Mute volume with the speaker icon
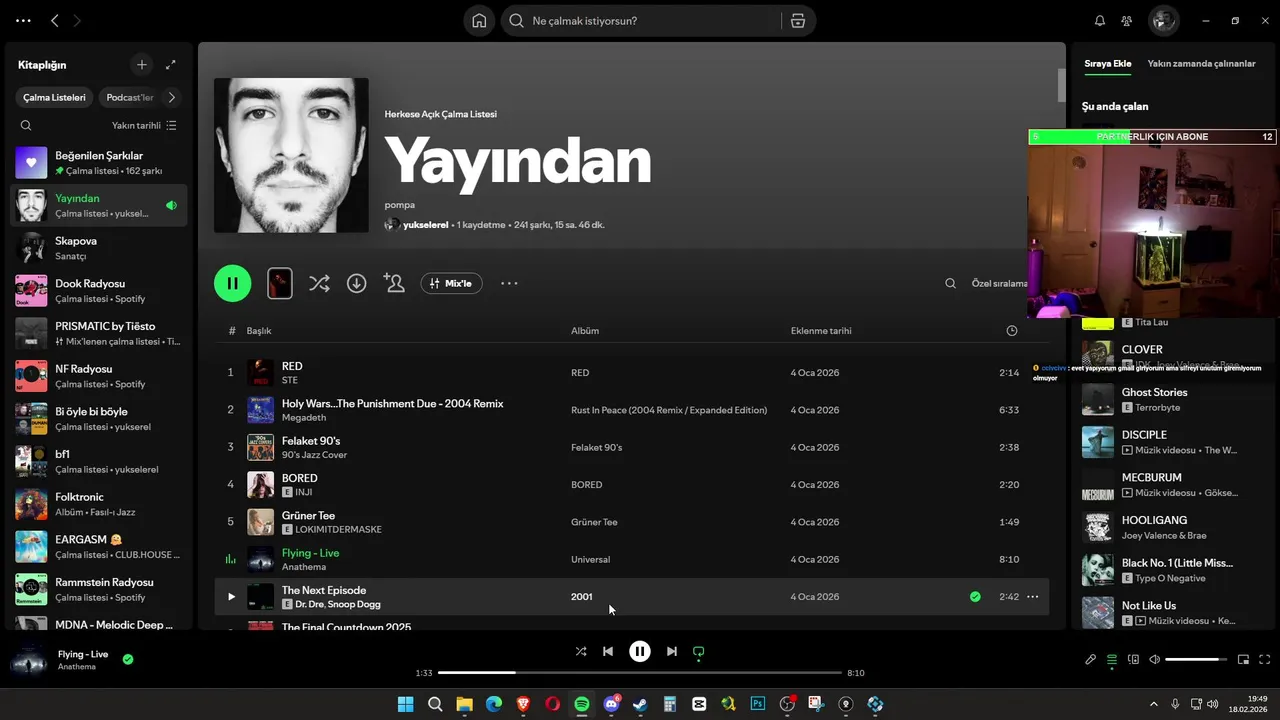 coord(1154,659)
